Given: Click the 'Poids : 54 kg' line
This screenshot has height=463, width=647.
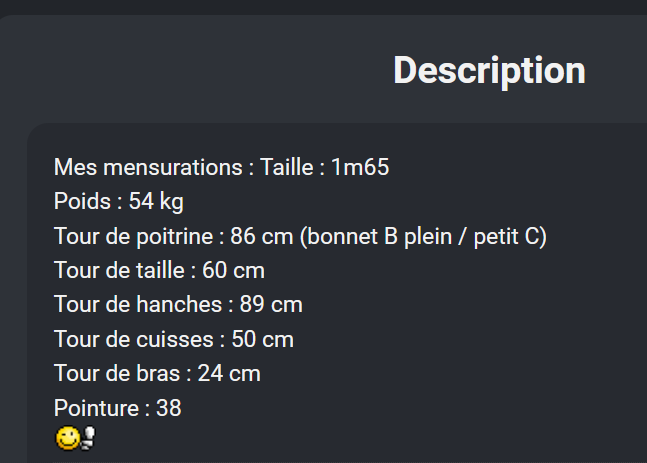Looking at the screenshot, I should (x=119, y=202).
